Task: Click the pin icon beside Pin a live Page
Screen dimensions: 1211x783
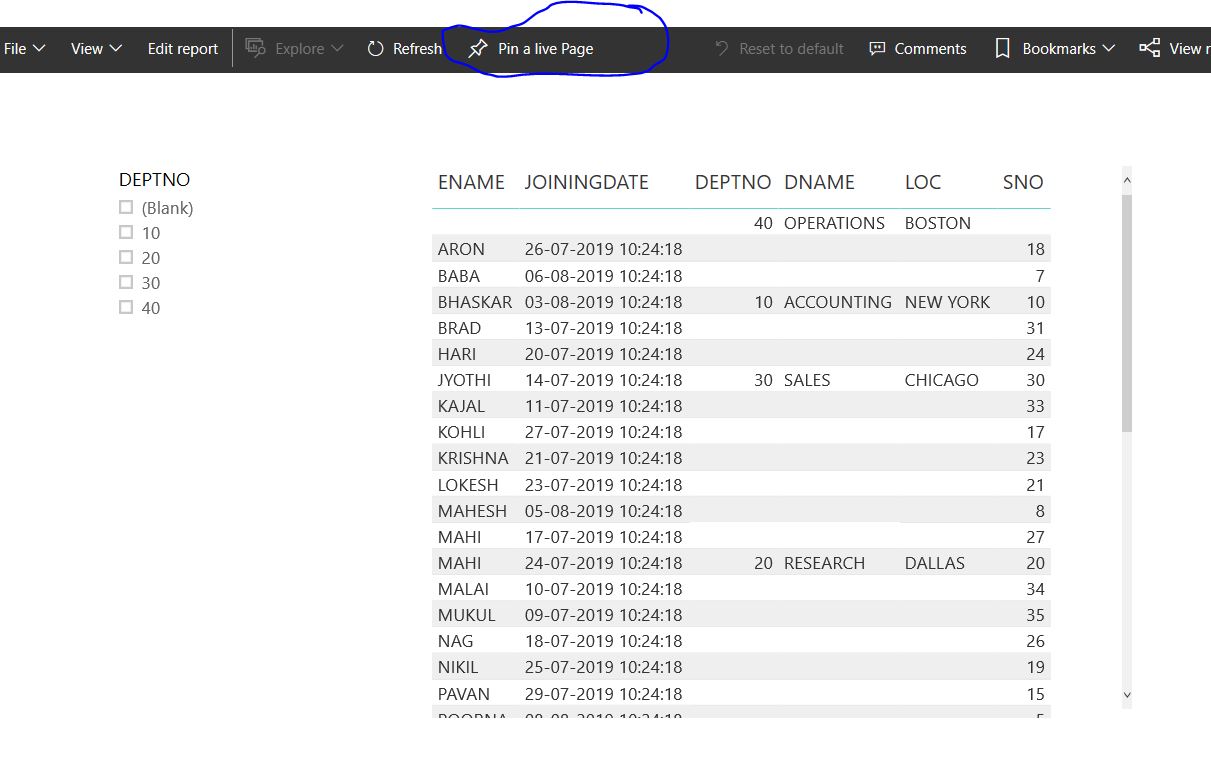Action: (478, 48)
